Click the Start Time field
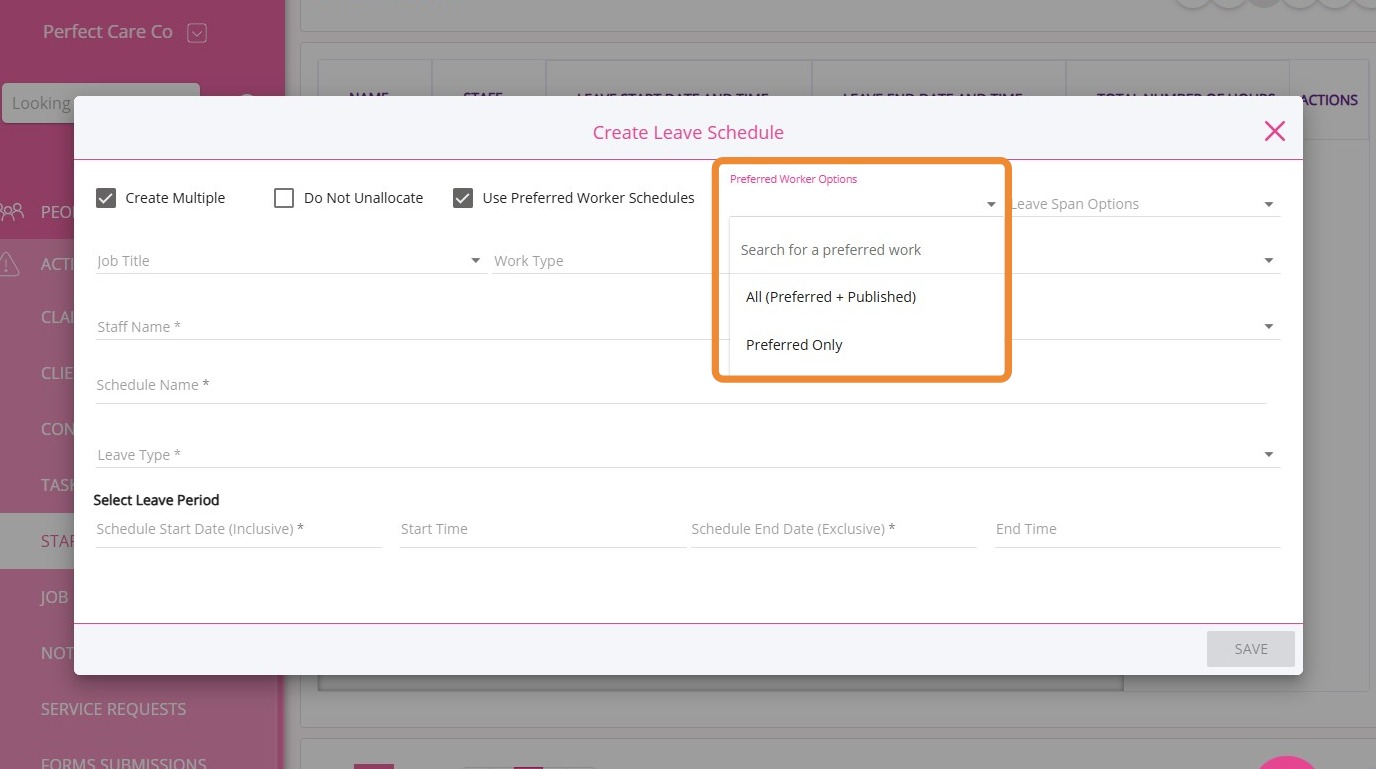This screenshot has width=1376, height=769. point(542,529)
